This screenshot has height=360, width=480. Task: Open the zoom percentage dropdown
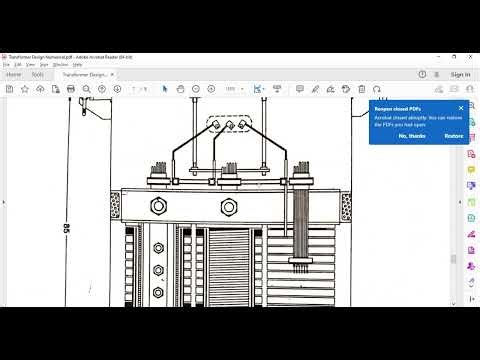coord(242,89)
